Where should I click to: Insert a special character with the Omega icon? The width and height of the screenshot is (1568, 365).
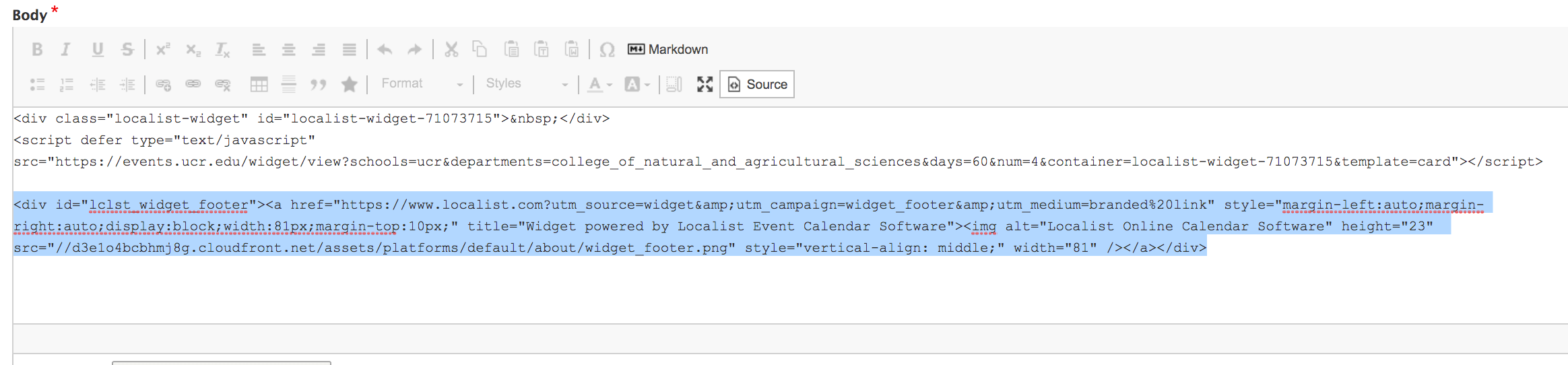607,49
